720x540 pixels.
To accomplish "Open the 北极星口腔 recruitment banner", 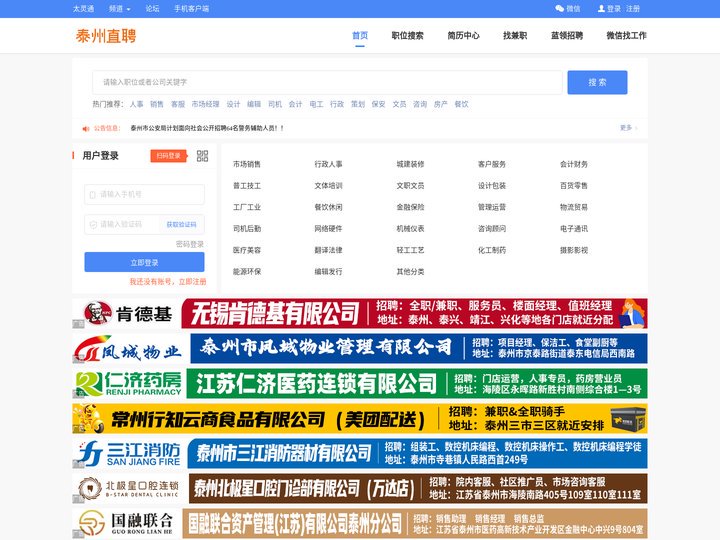I will pyautogui.click(x=360, y=489).
